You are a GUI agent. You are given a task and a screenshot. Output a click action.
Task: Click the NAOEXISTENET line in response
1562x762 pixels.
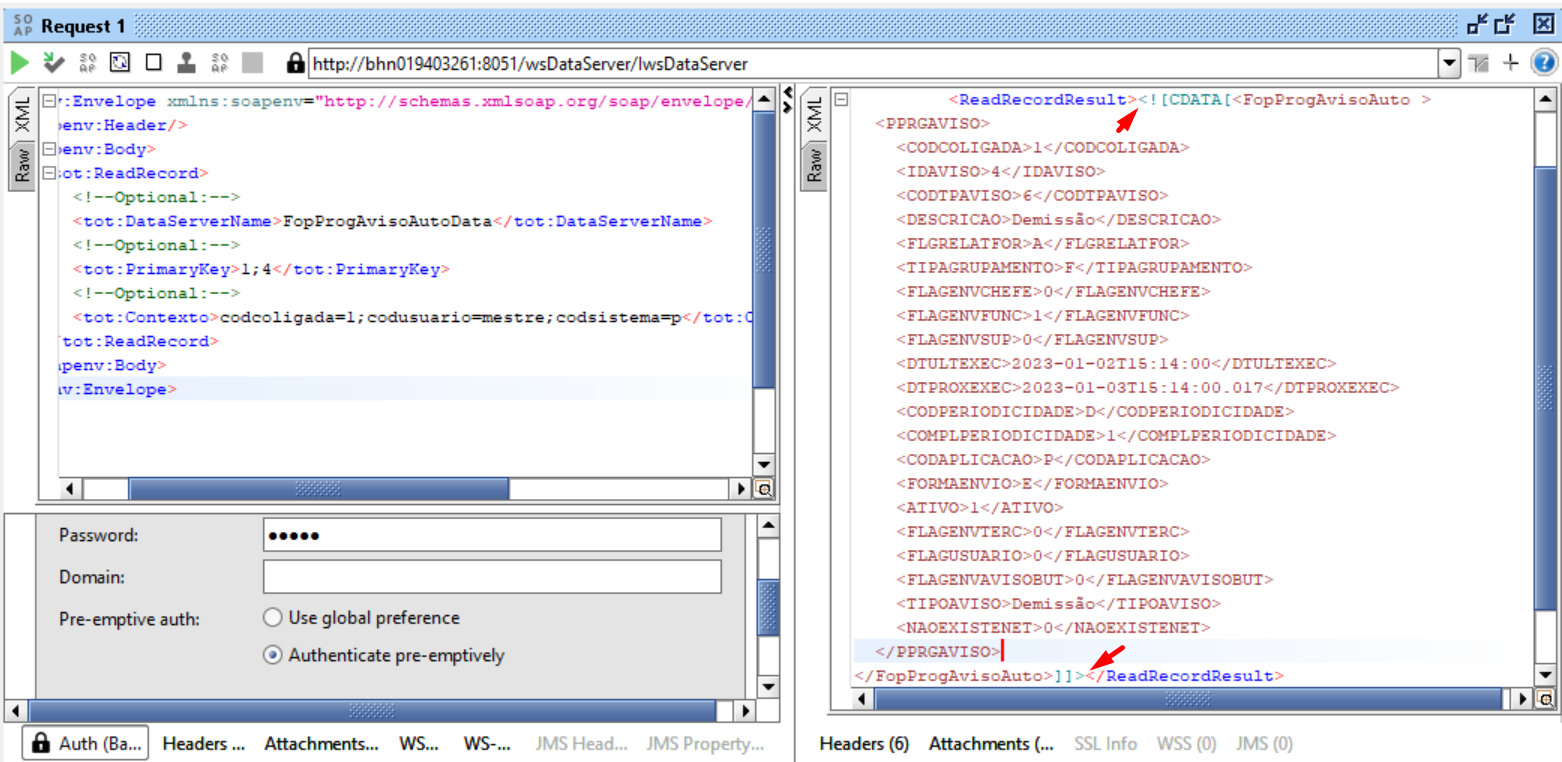pos(1053,627)
